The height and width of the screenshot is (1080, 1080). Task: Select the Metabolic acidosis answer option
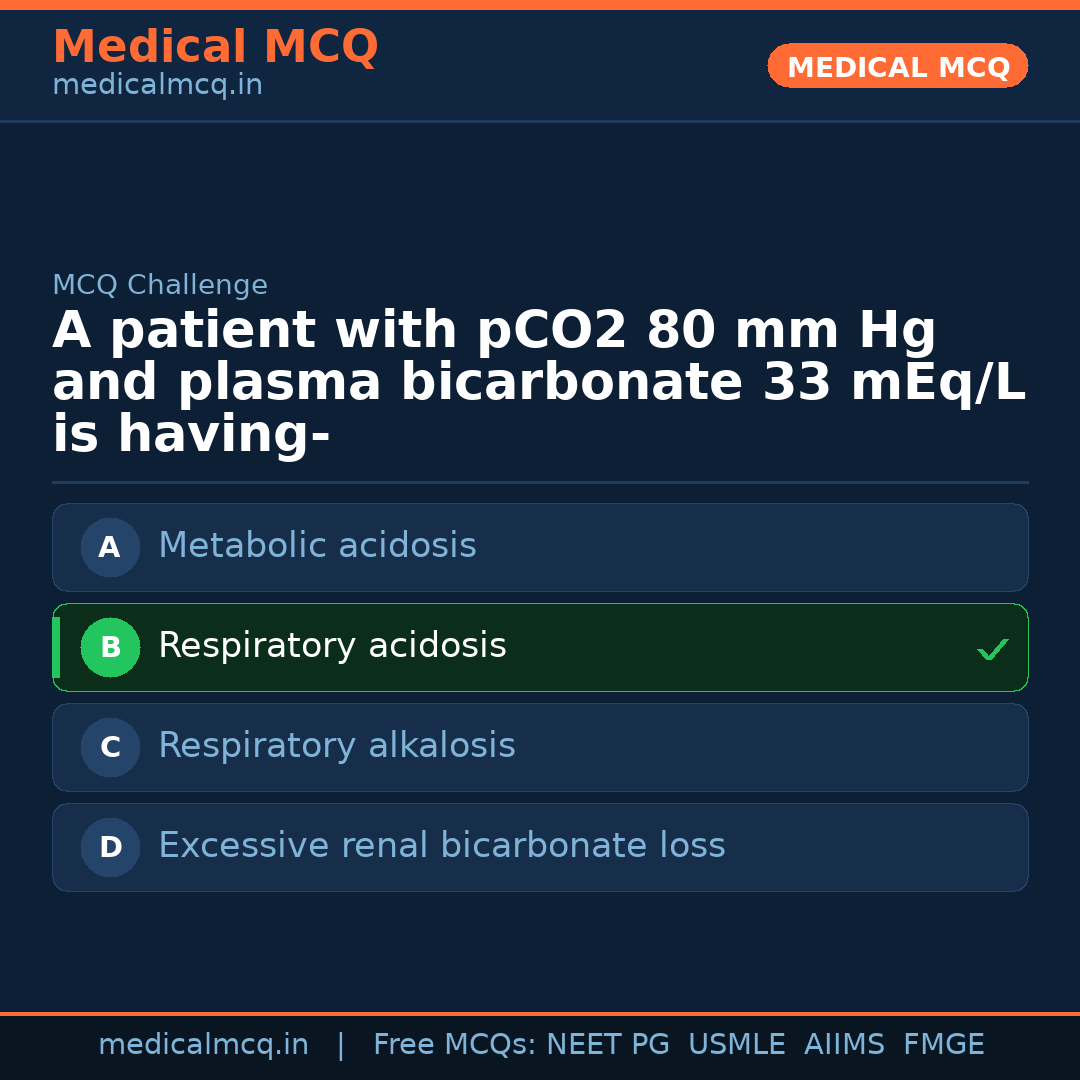(x=540, y=547)
